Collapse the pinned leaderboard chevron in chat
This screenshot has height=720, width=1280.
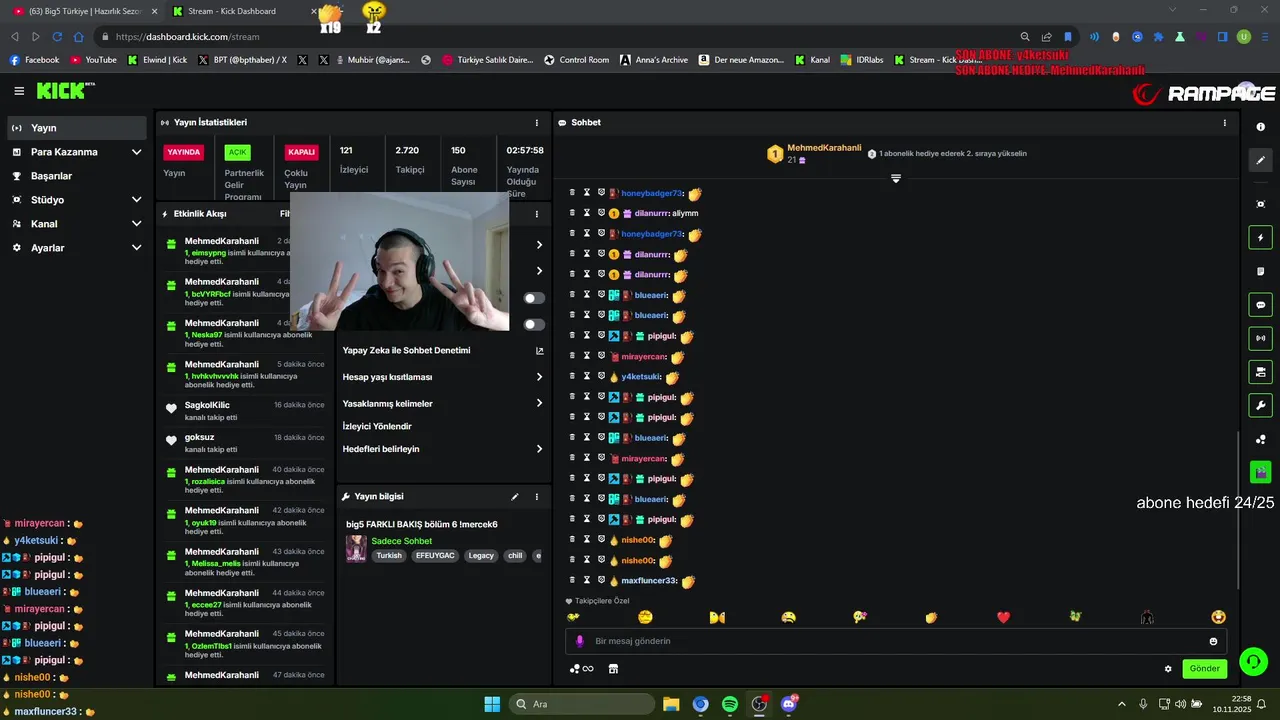[x=896, y=179]
